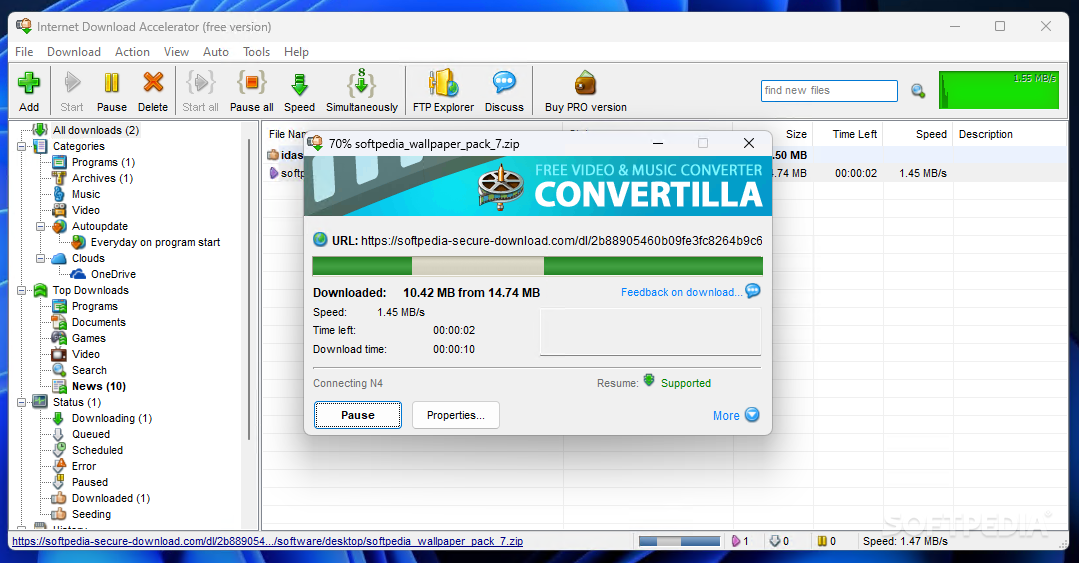
Task: Select the Downloading (1) status
Action: [111, 418]
